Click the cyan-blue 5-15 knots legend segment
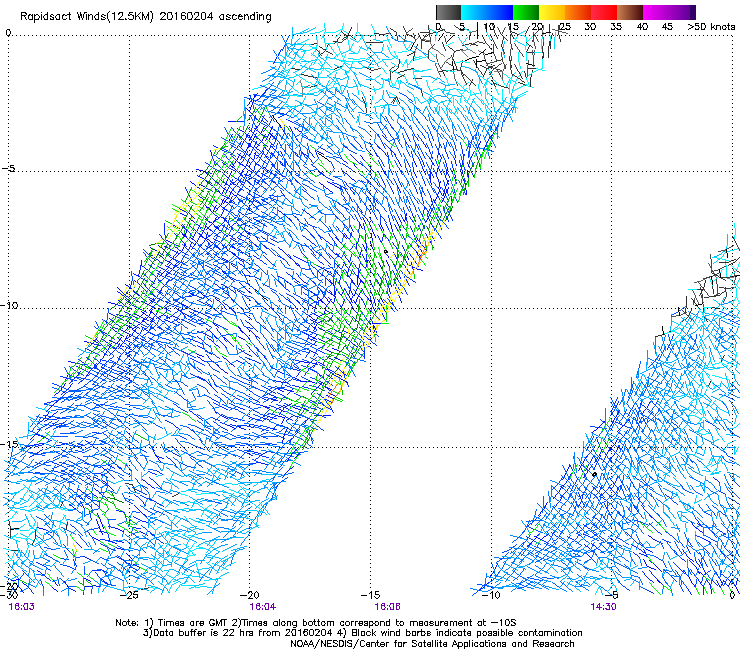Screen dimensions: 740x650 click(x=487, y=12)
